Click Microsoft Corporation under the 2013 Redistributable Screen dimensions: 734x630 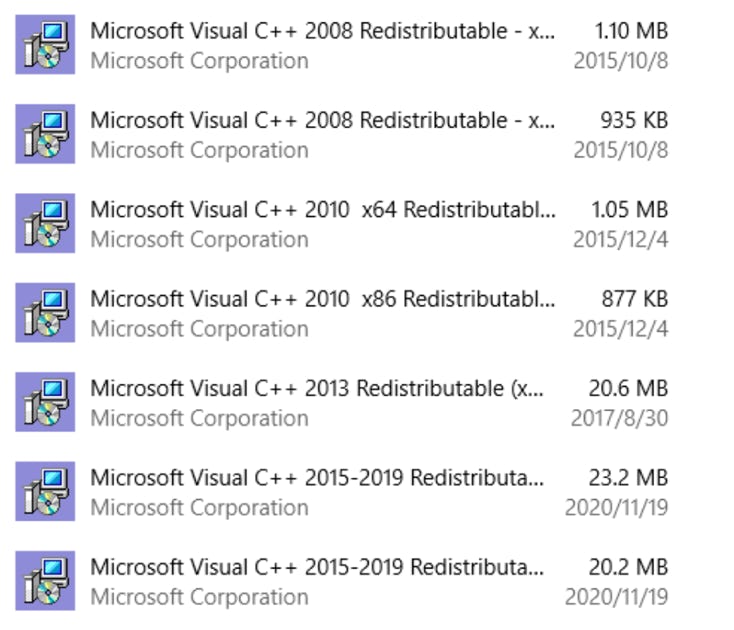[x=199, y=418]
